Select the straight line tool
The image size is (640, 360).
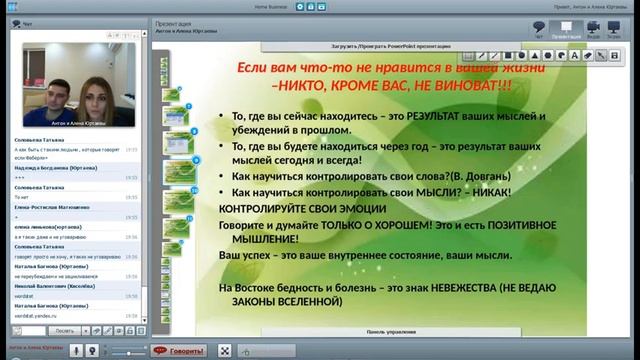coord(495,56)
